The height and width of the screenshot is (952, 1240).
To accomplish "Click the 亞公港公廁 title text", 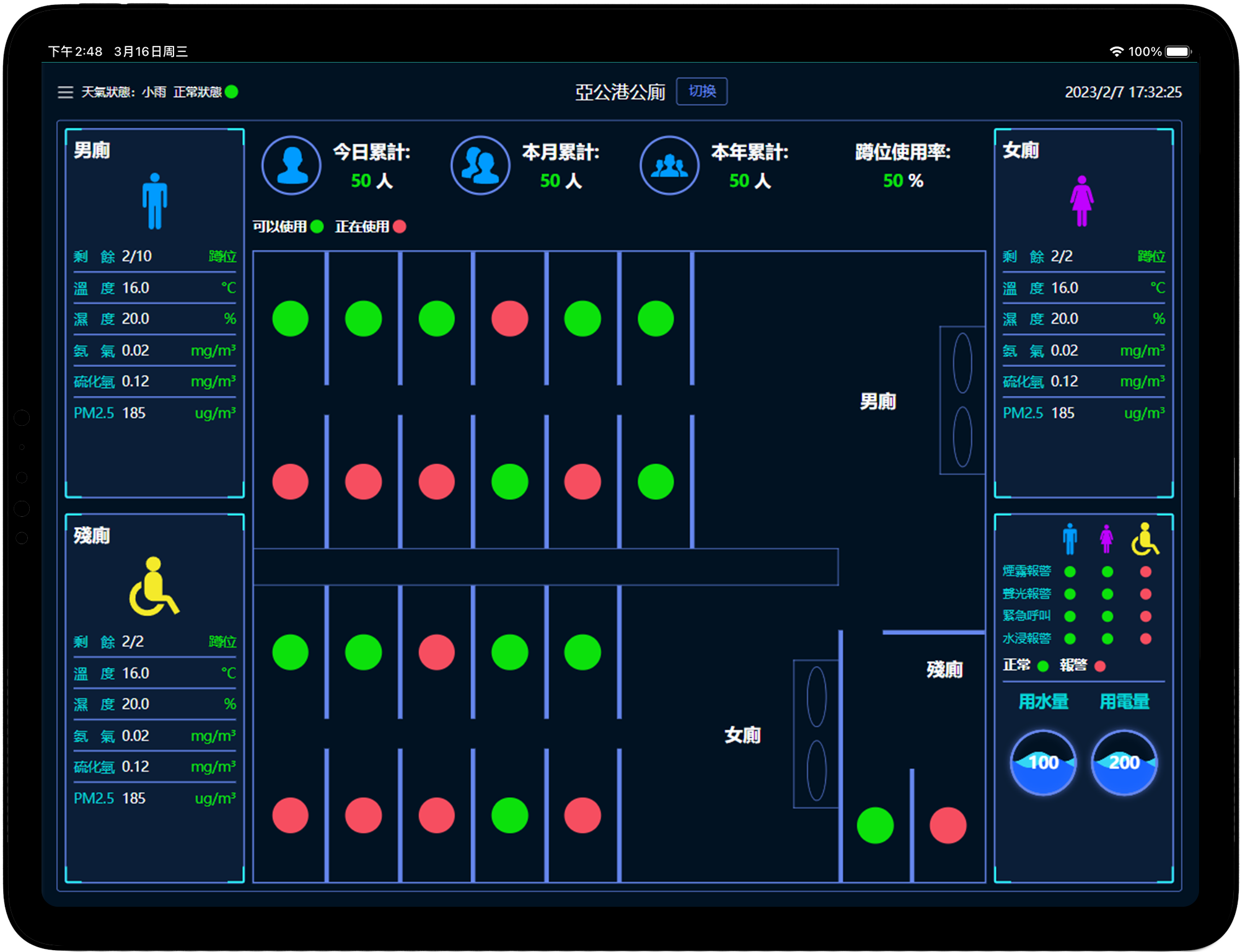I will click(x=620, y=92).
